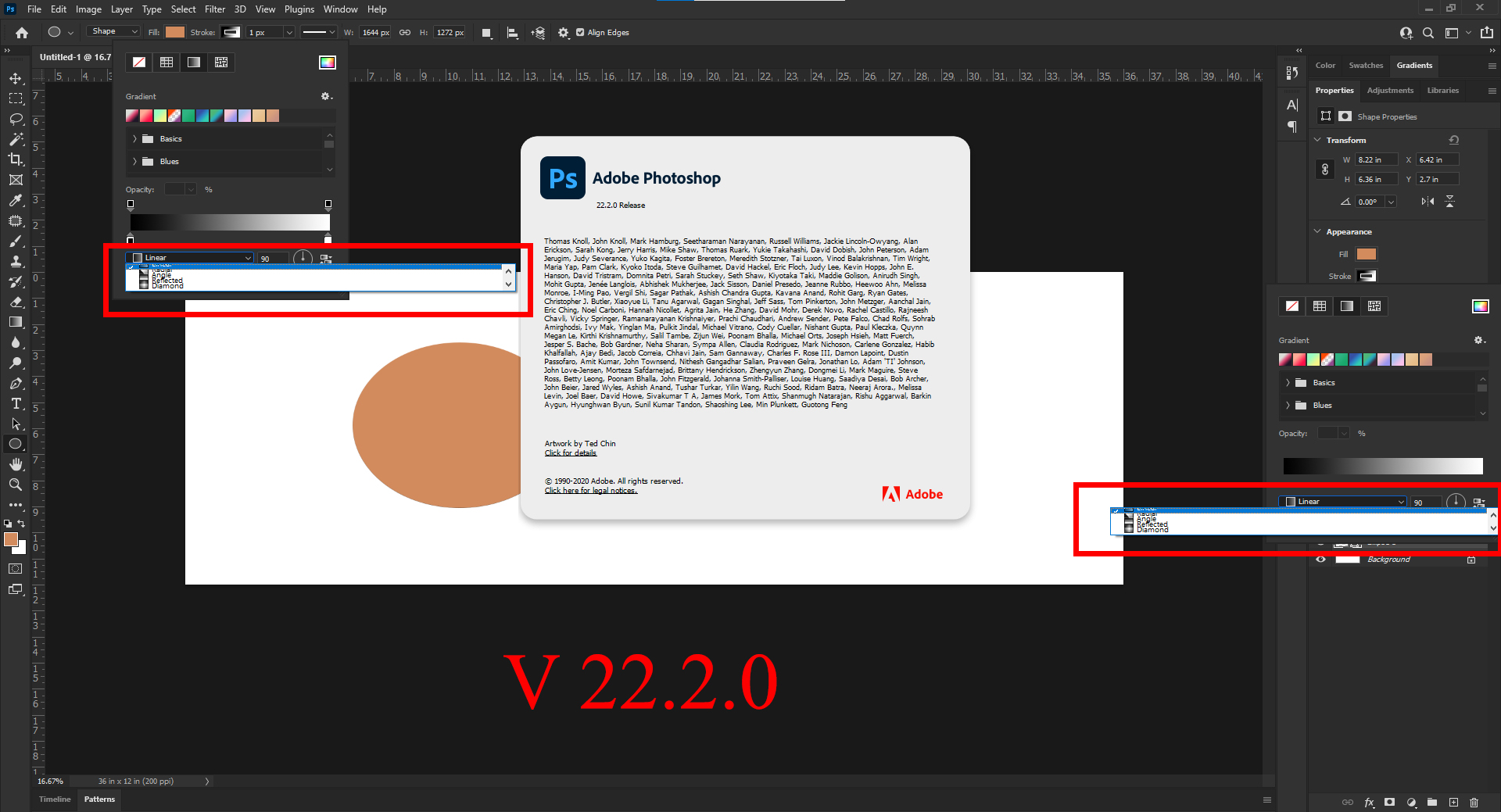Select the Crop tool

point(15,159)
